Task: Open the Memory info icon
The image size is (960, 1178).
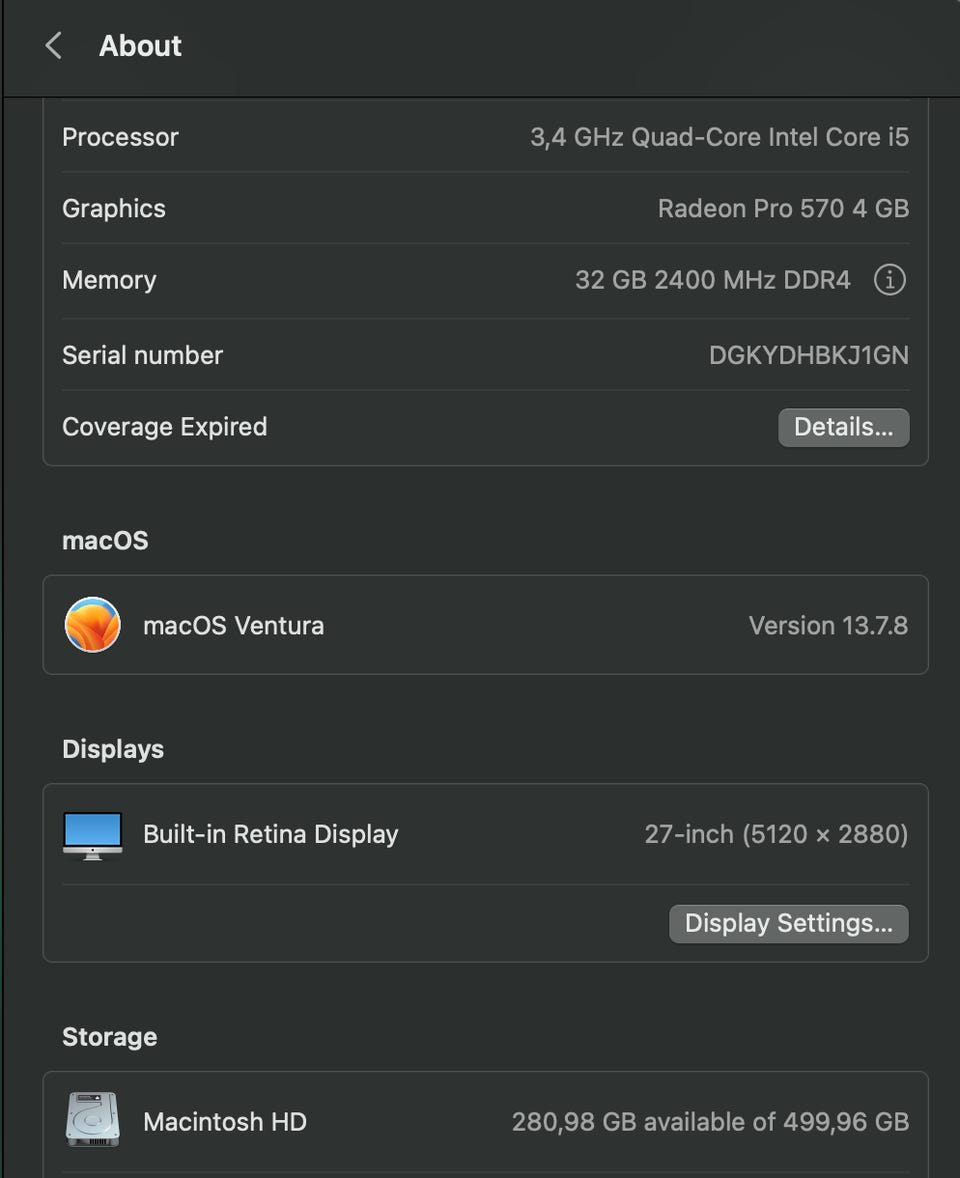Action: (889, 280)
